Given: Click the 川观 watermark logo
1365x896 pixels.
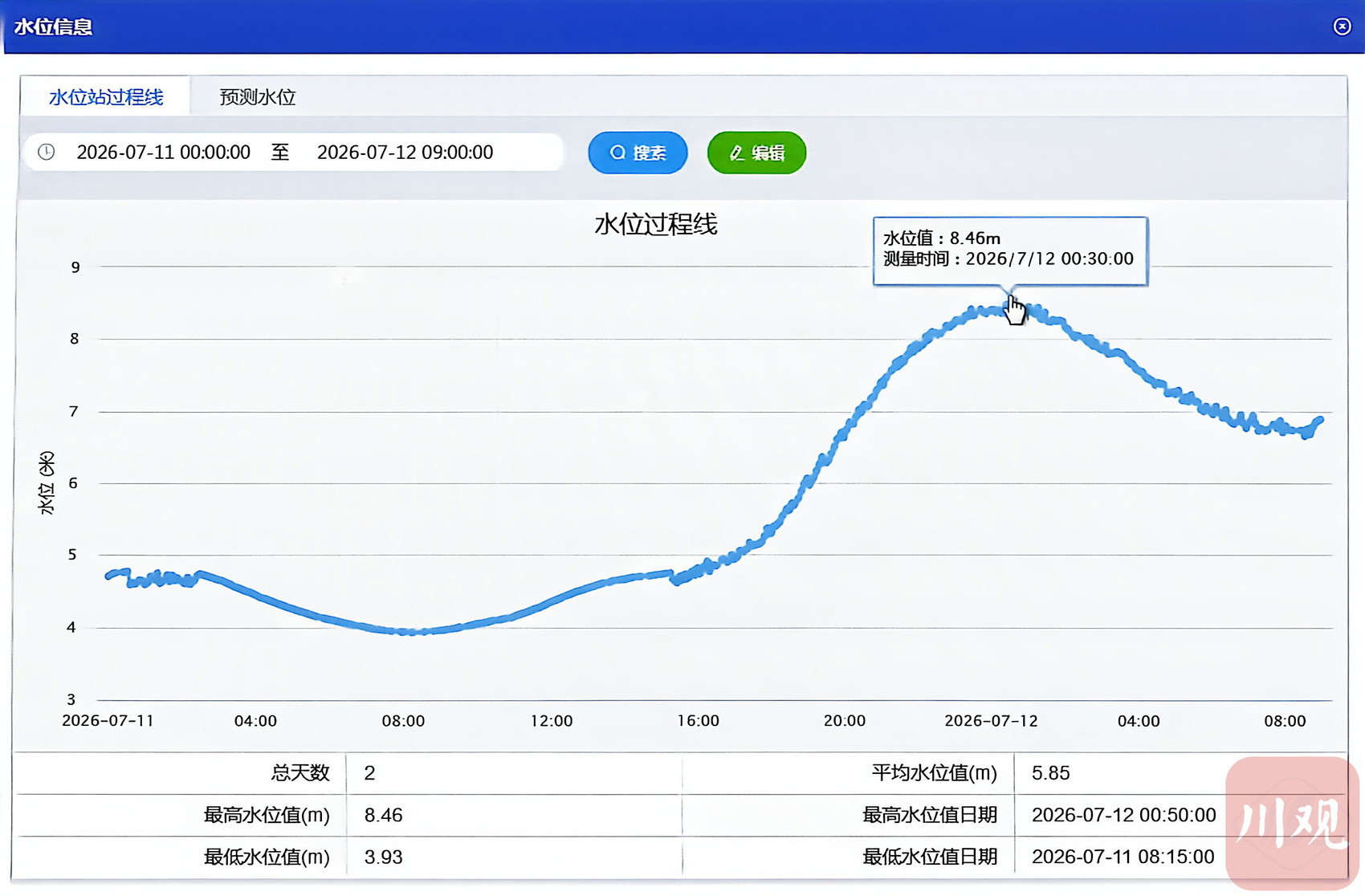Looking at the screenshot, I should pyautogui.click(x=1292, y=822).
